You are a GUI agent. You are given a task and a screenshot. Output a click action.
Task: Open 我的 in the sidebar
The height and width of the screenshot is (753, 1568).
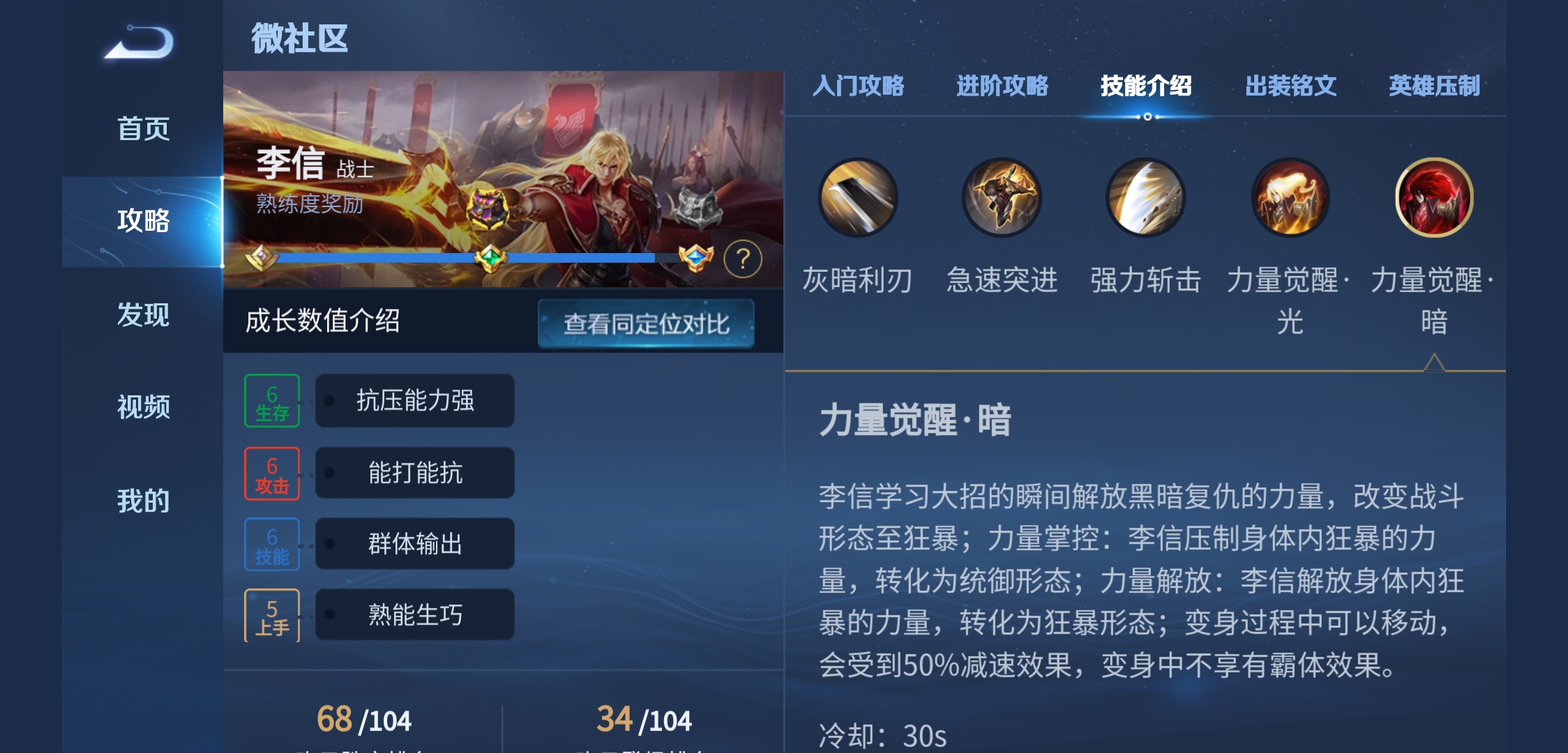[x=143, y=501]
